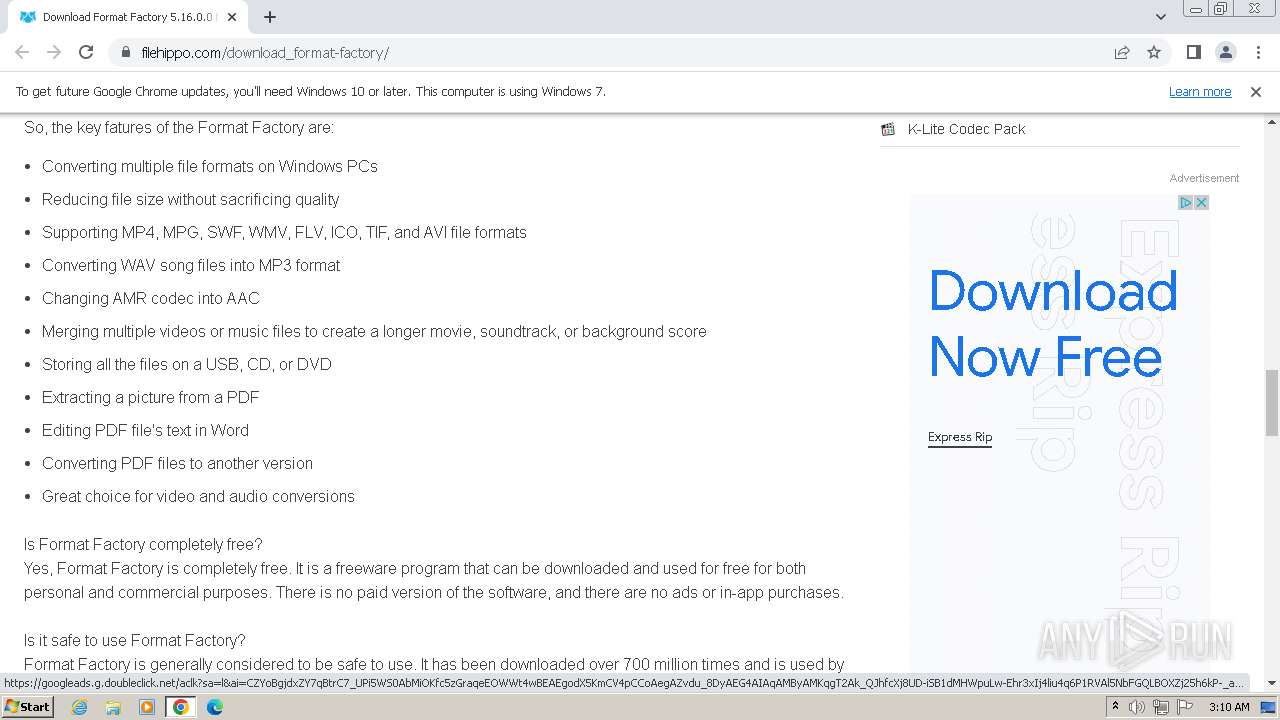The image size is (1280, 720).
Task: Click the Download Now Free ad headline
Action: click(1053, 324)
